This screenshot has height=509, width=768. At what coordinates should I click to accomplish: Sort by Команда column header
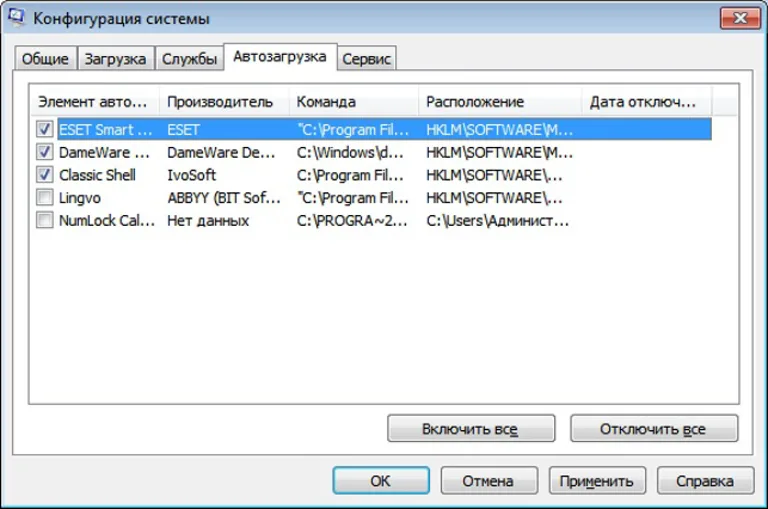tap(354, 101)
